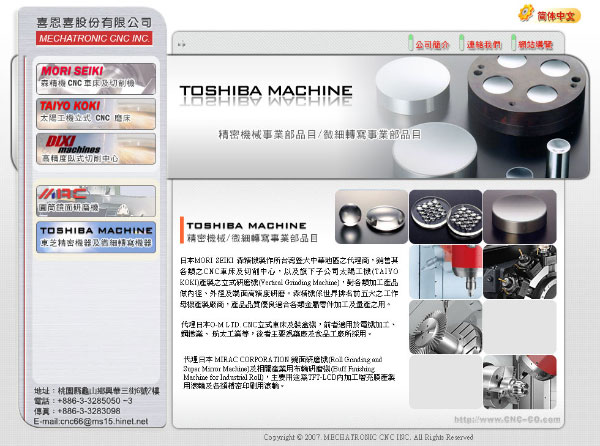
Task: Open the TAIYO KOKI grinder banner
Action: click(x=96, y=114)
